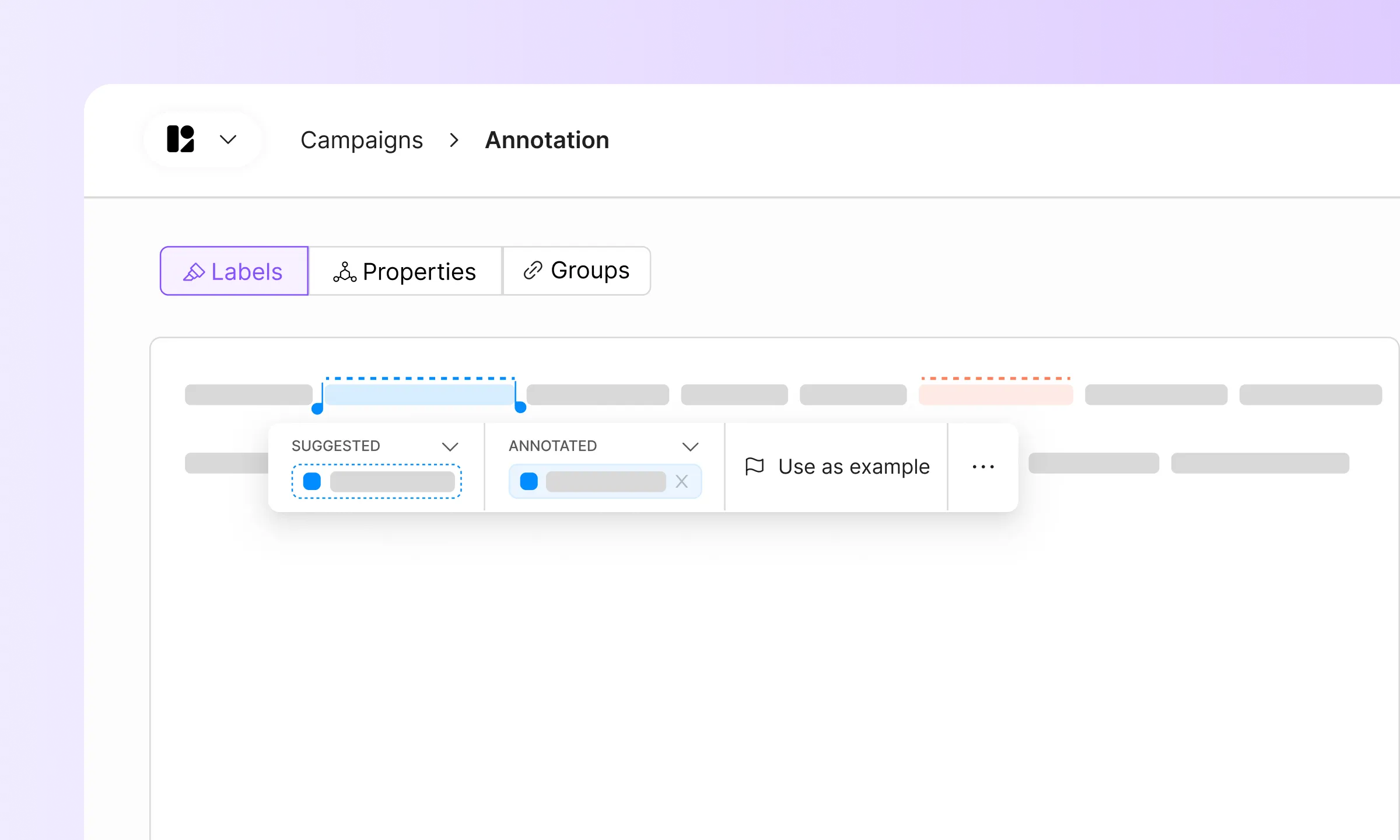This screenshot has width=1400, height=840.
Task: Open the ellipsis menu in the annotation popover
Action: [x=982, y=466]
